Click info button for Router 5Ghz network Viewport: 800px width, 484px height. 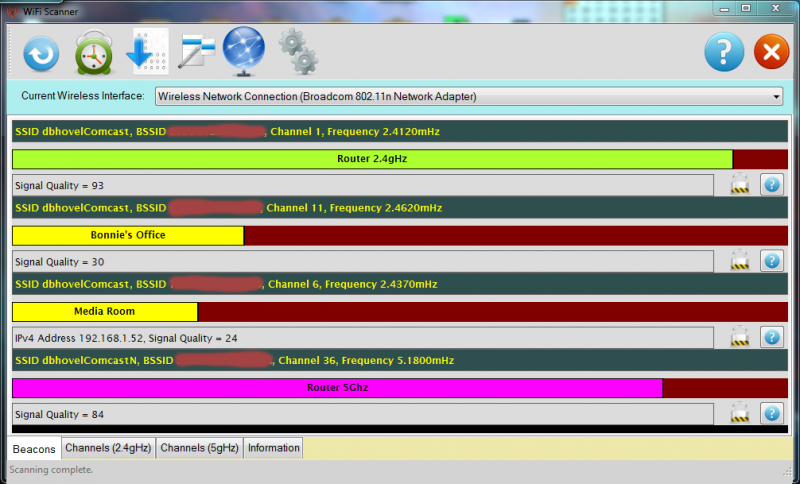point(771,413)
